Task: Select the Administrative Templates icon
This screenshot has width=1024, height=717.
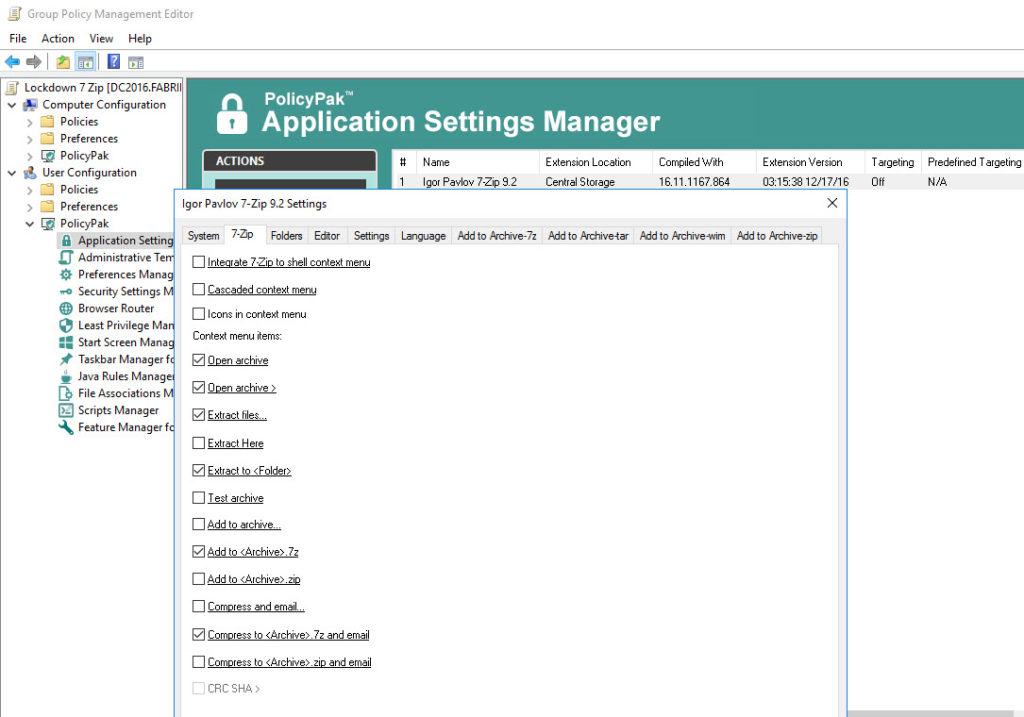Action: click(x=66, y=257)
